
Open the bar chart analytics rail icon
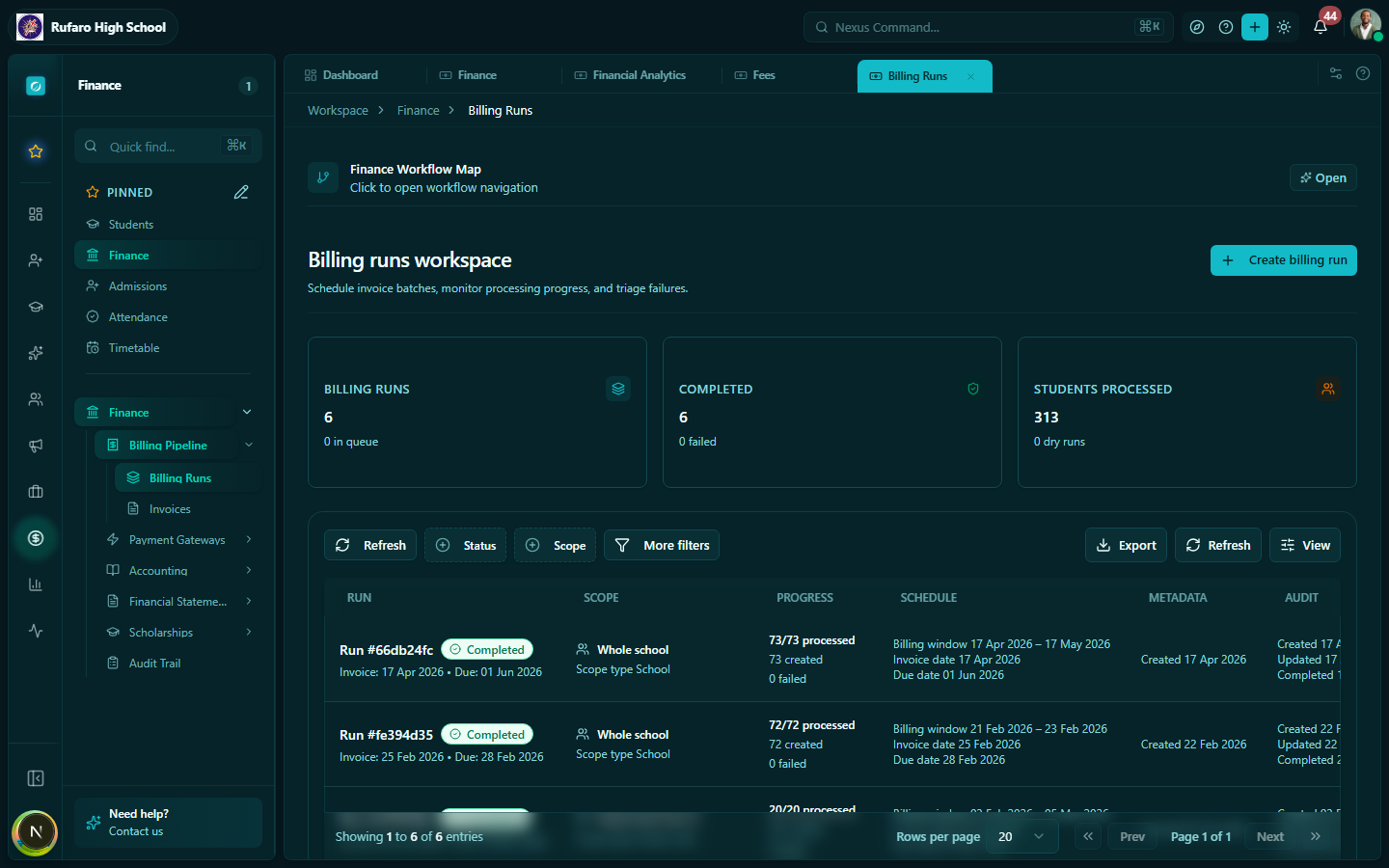(36, 584)
